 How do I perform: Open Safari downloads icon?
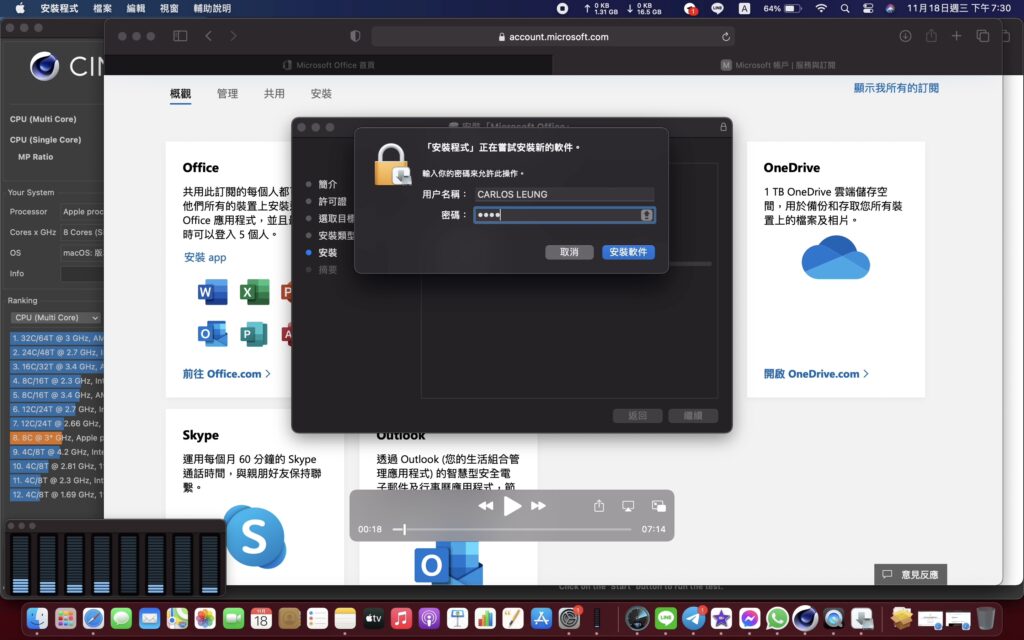pyautogui.click(x=905, y=36)
